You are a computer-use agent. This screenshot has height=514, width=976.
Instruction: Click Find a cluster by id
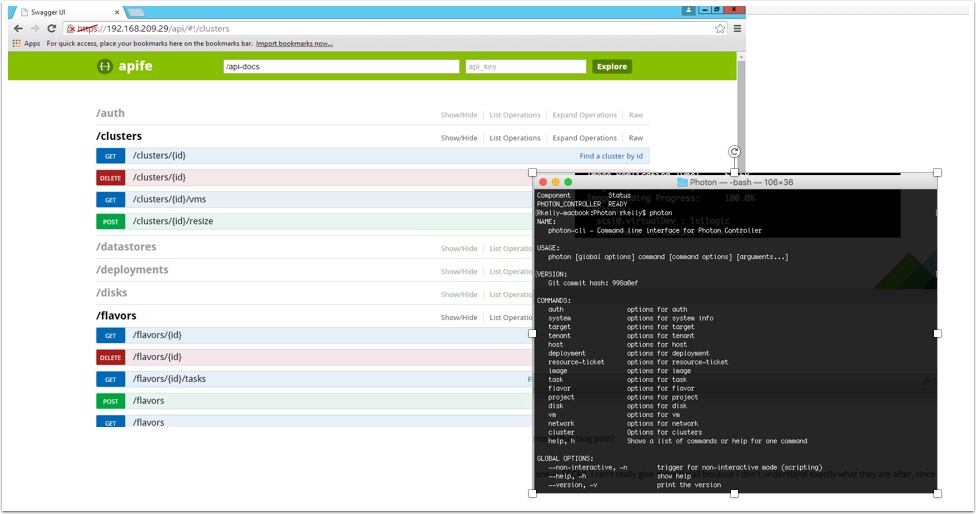pos(611,156)
